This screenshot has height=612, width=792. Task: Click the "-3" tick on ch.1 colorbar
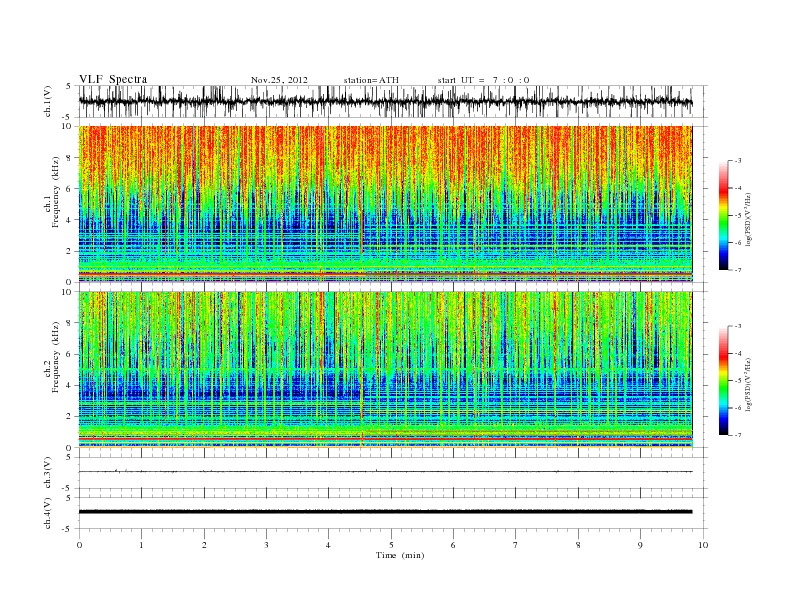[738, 161]
